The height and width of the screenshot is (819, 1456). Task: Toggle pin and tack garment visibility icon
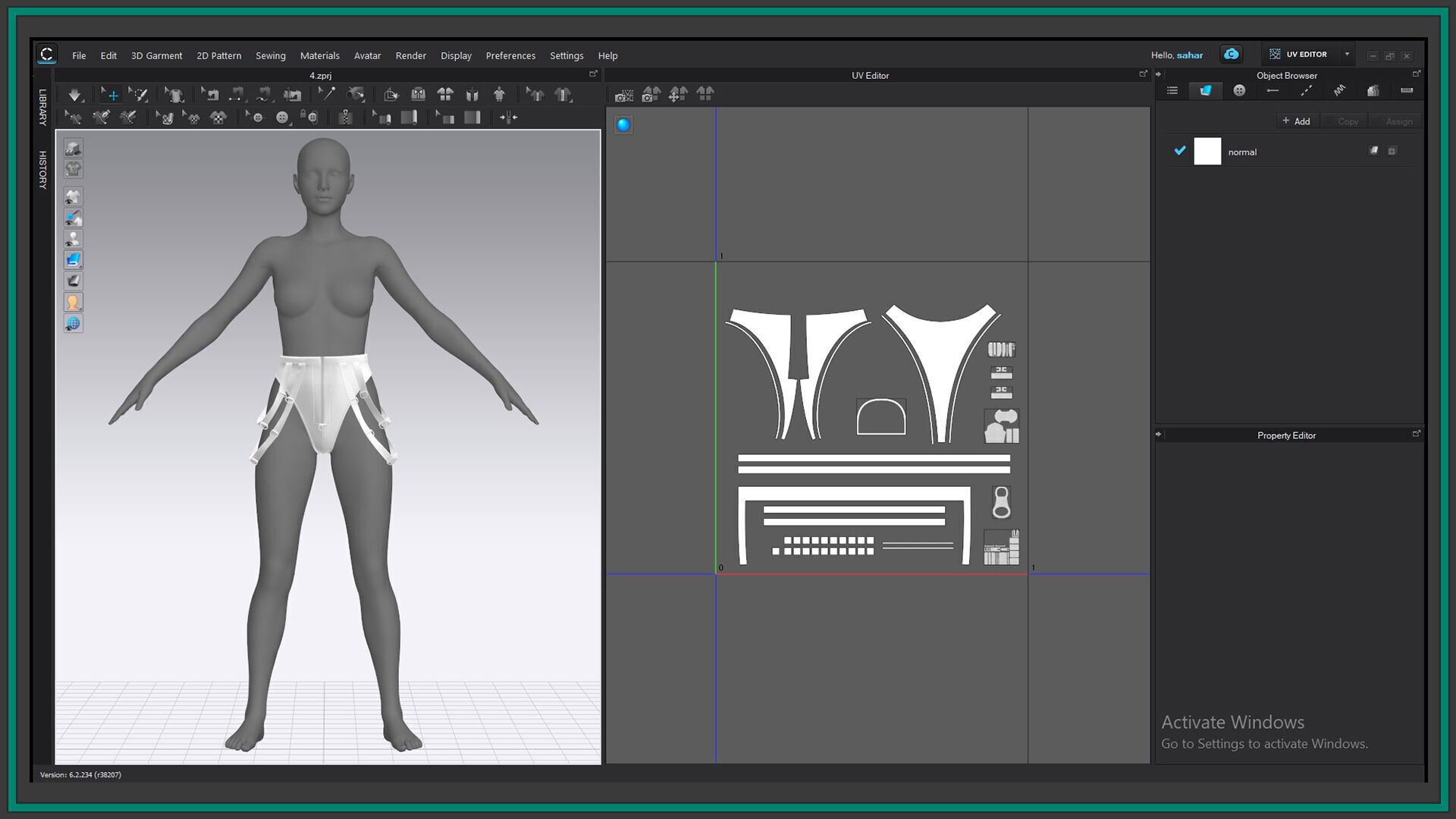[73, 218]
